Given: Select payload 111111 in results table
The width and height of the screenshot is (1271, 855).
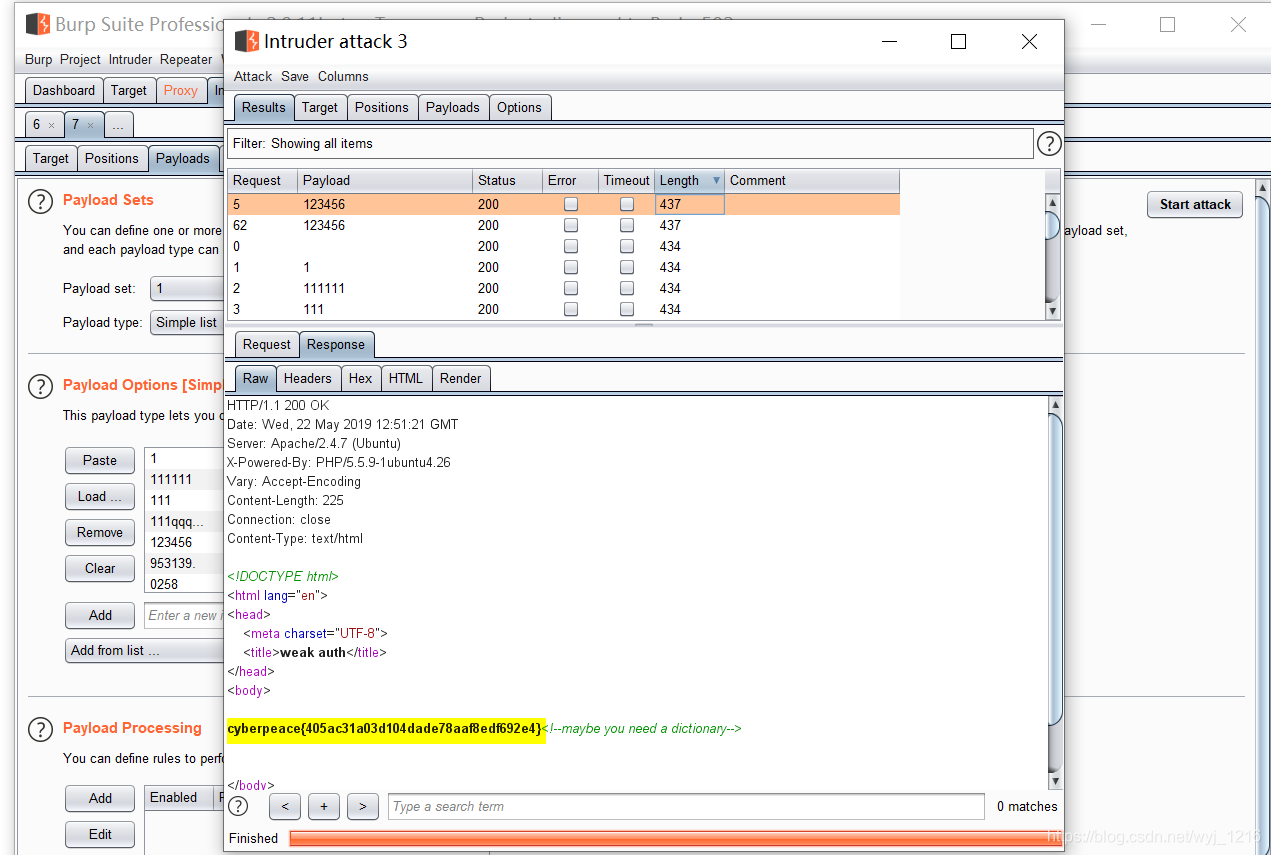Looking at the screenshot, I should click(324, 288).
